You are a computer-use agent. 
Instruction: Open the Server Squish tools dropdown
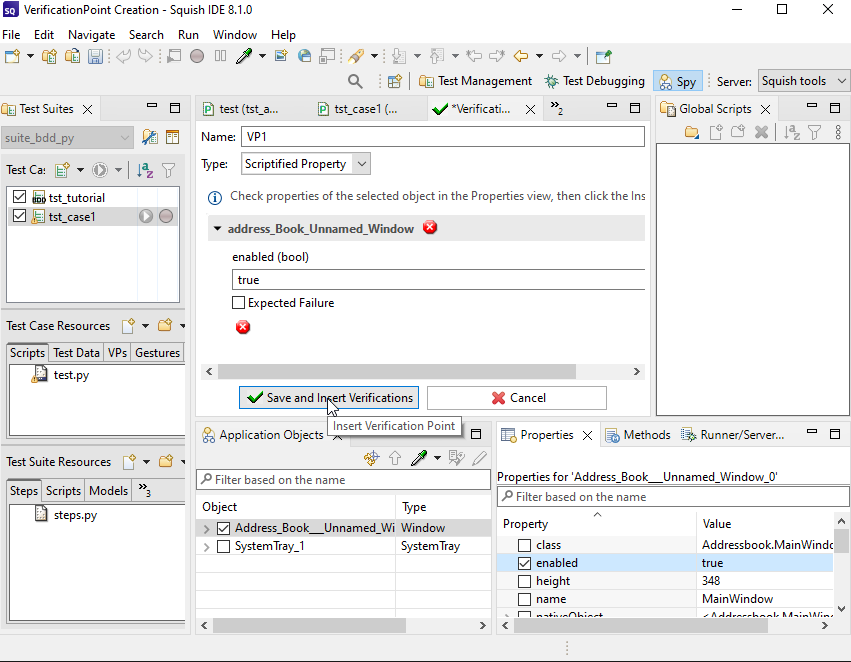click(803, 81)
